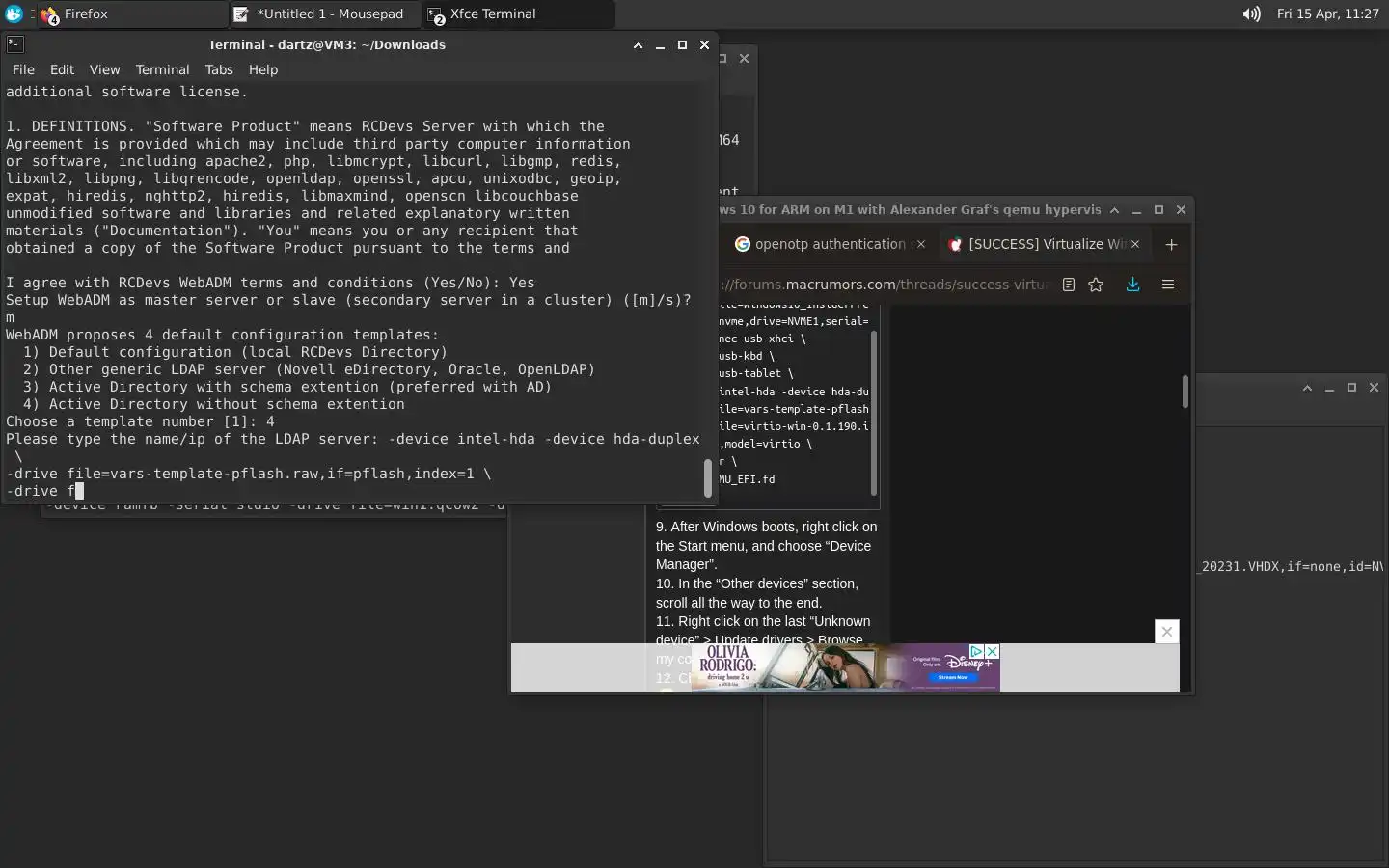
Task: Click 'Choose a template number [1]: 4' line
Action: [x=140, y=421]
